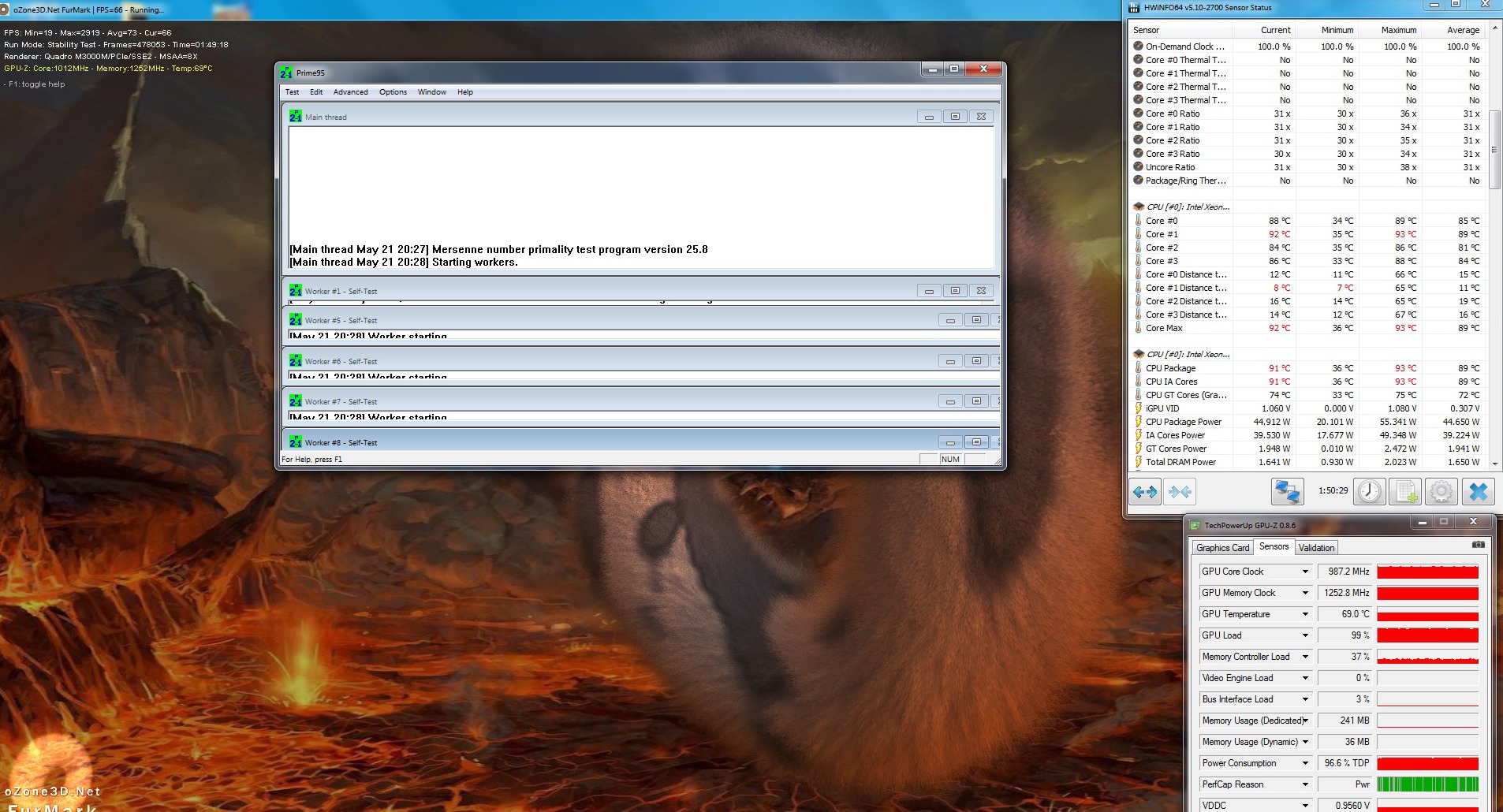
Task: Click the Minimum column header in HWiNFO
Action: point(1326,30)
